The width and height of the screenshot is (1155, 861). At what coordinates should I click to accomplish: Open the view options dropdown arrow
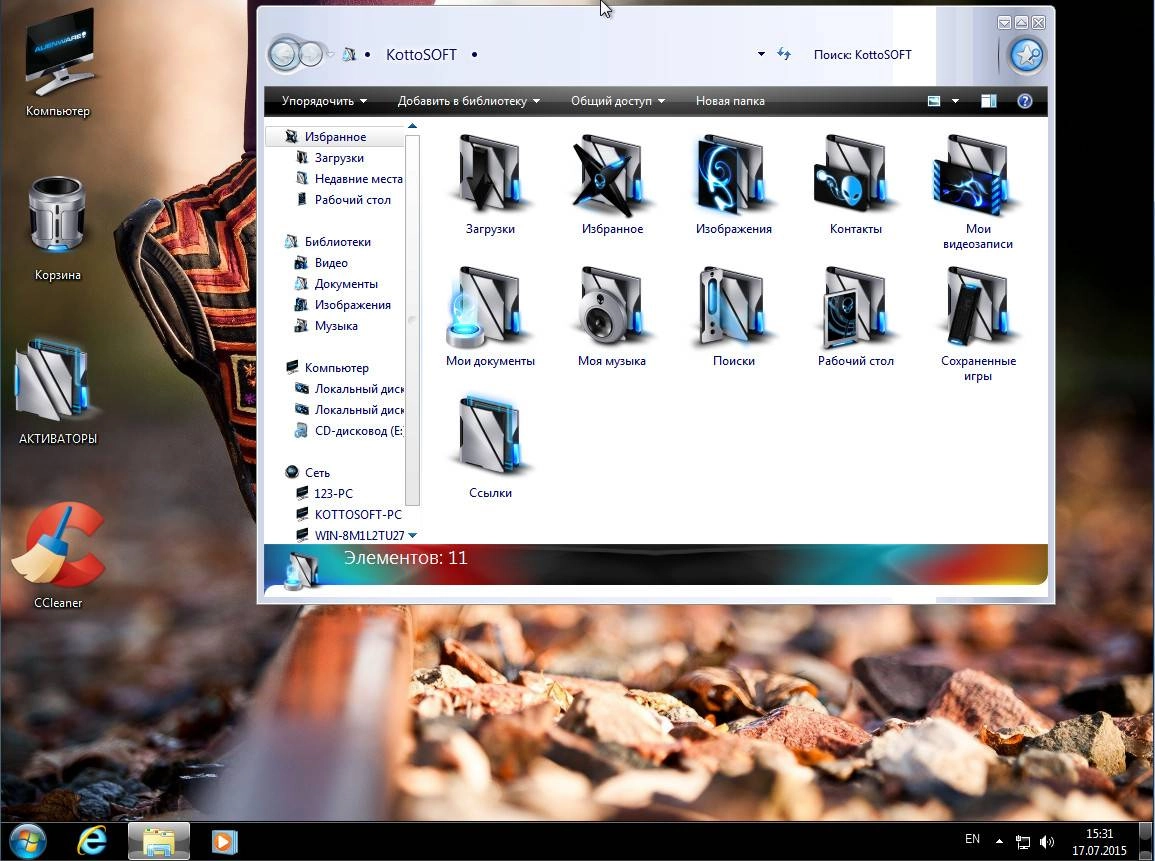(955, 101)
